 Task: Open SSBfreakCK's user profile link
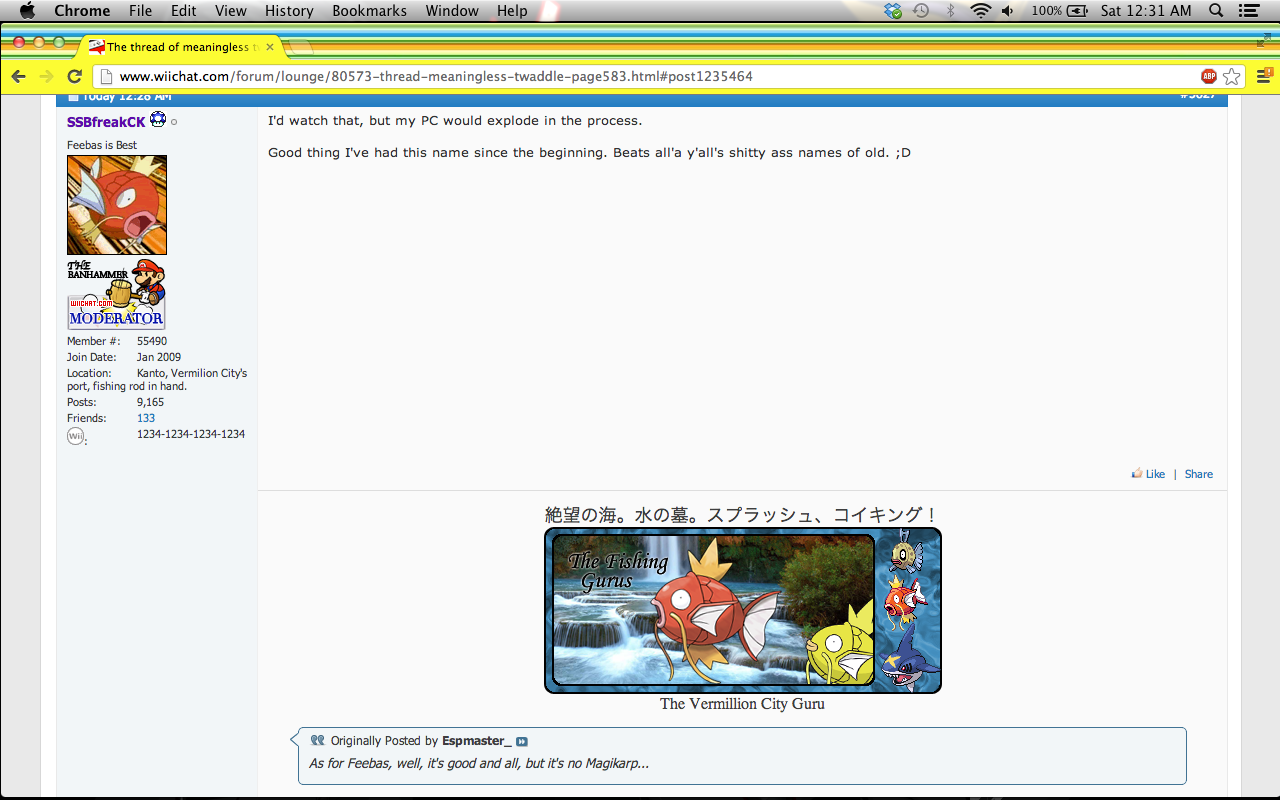[x=106, y=122]
